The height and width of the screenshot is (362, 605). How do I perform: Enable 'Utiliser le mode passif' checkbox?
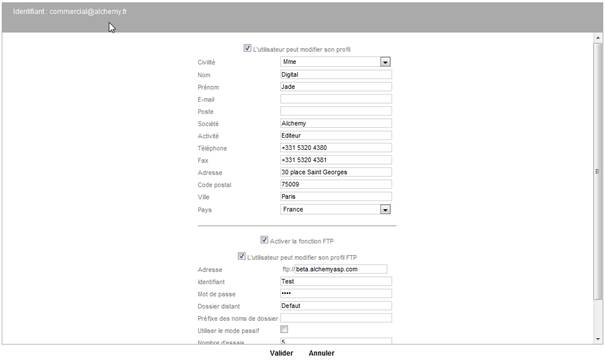[284, 329]
